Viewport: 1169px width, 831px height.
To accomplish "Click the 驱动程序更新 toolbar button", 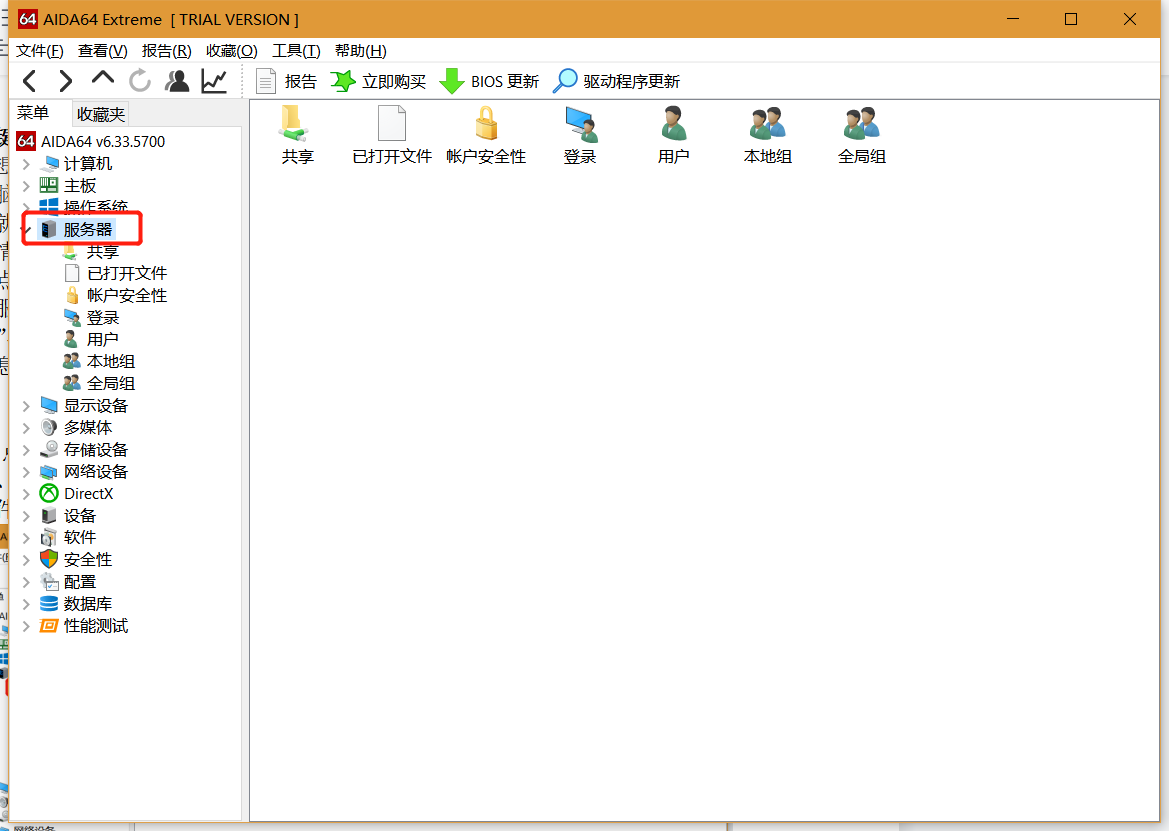I will (x=617, y=81).
